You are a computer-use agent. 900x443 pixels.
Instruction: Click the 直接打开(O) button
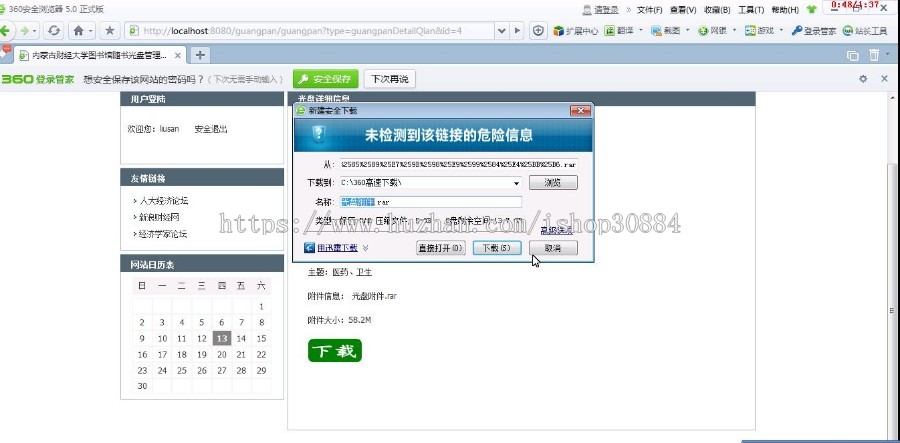(440, 248)
